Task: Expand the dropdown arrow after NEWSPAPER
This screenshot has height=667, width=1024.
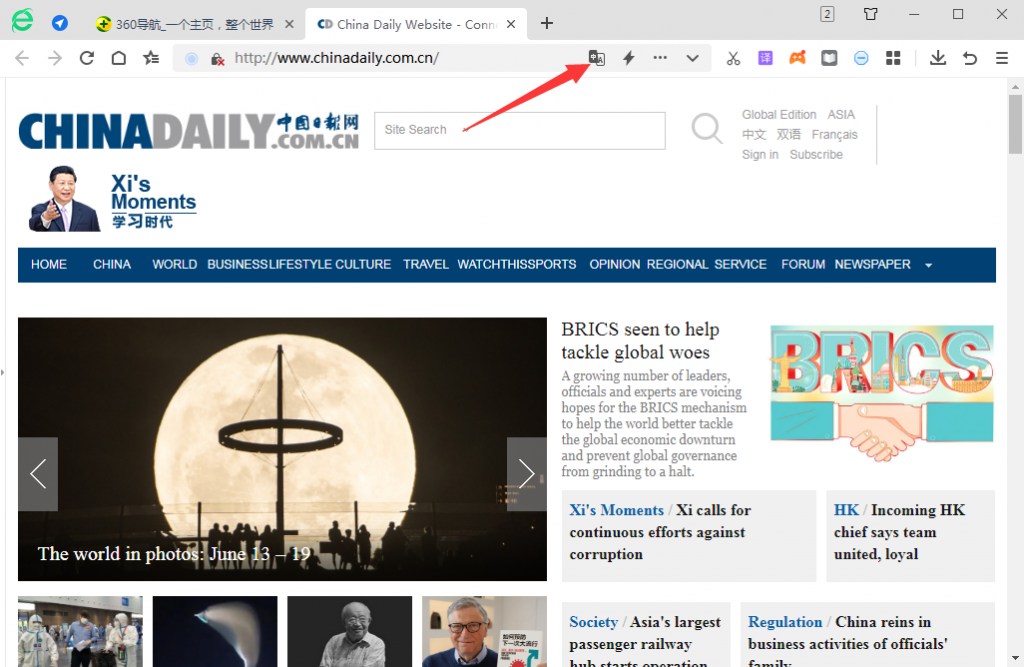Action: 928,265
